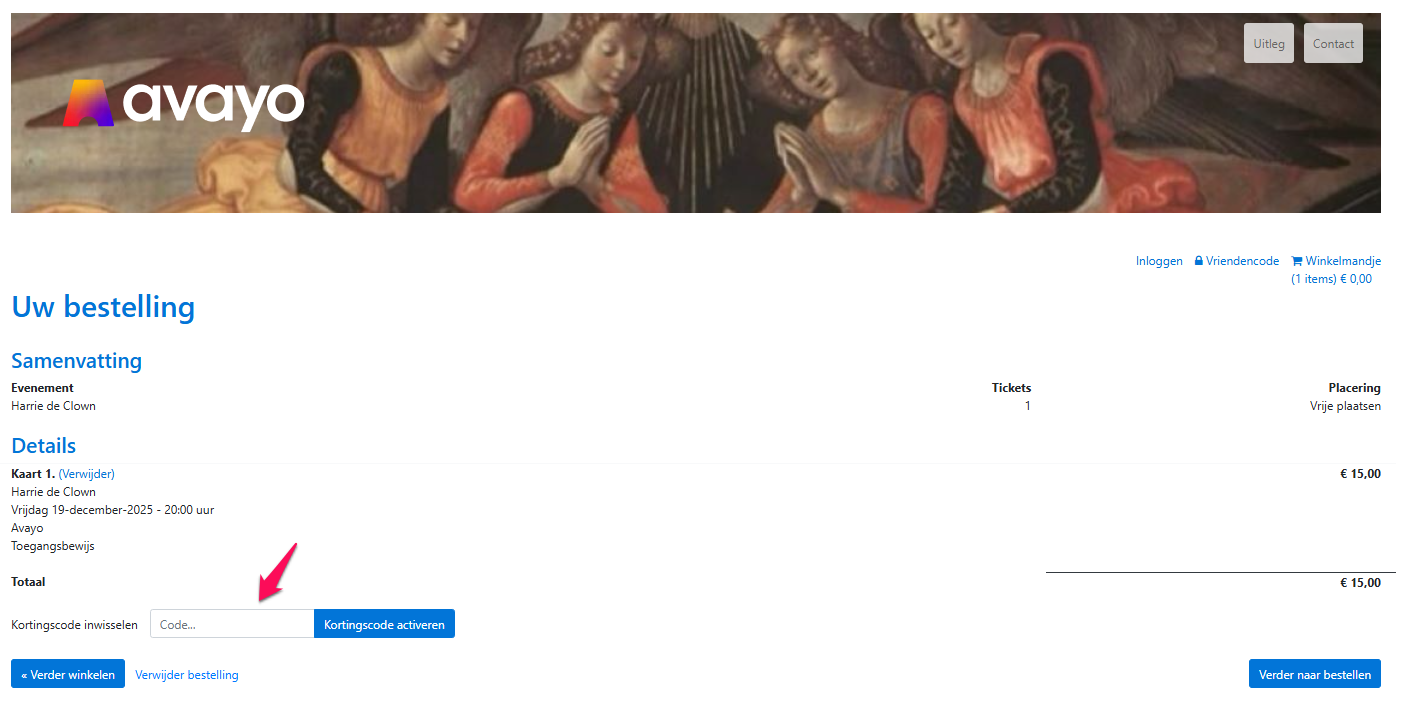Click the Uw bestelling heading
Screen dimensions: 1405x718
click(103, 307)
